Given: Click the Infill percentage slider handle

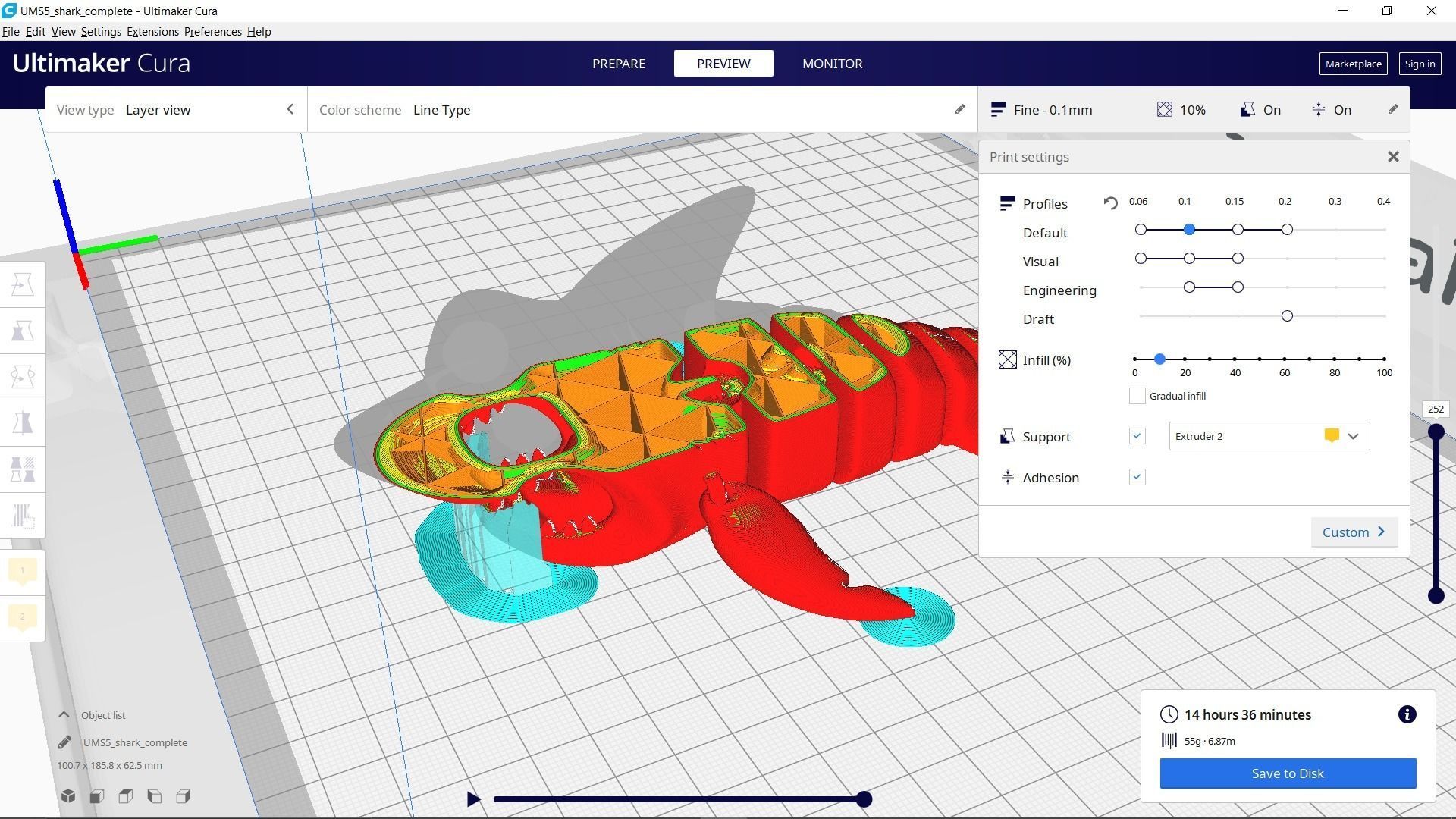Looking at the screenshot, I should click(1159, 359).
